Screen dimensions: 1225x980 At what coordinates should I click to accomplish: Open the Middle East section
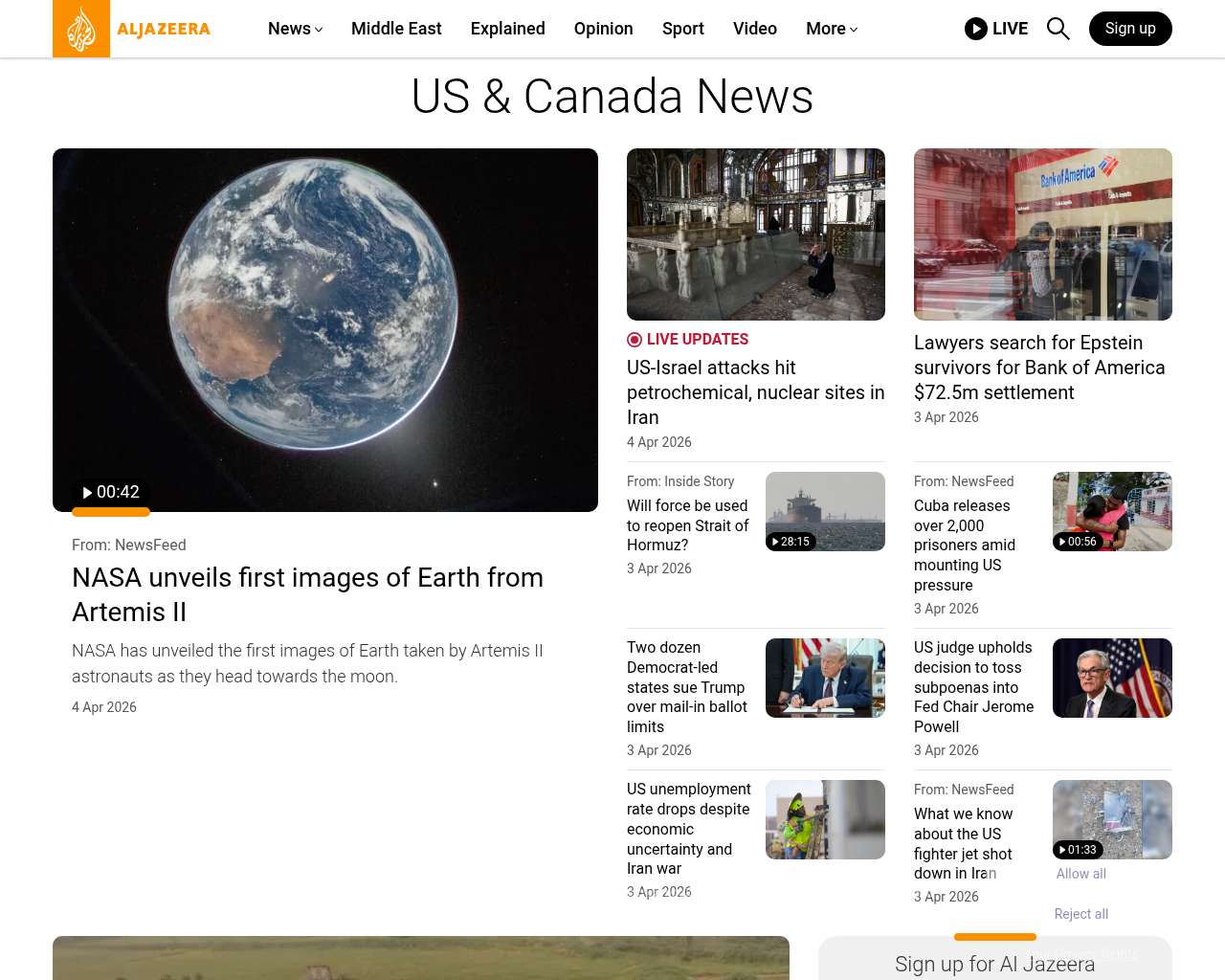pyautogui.click(x=396, y=29)
